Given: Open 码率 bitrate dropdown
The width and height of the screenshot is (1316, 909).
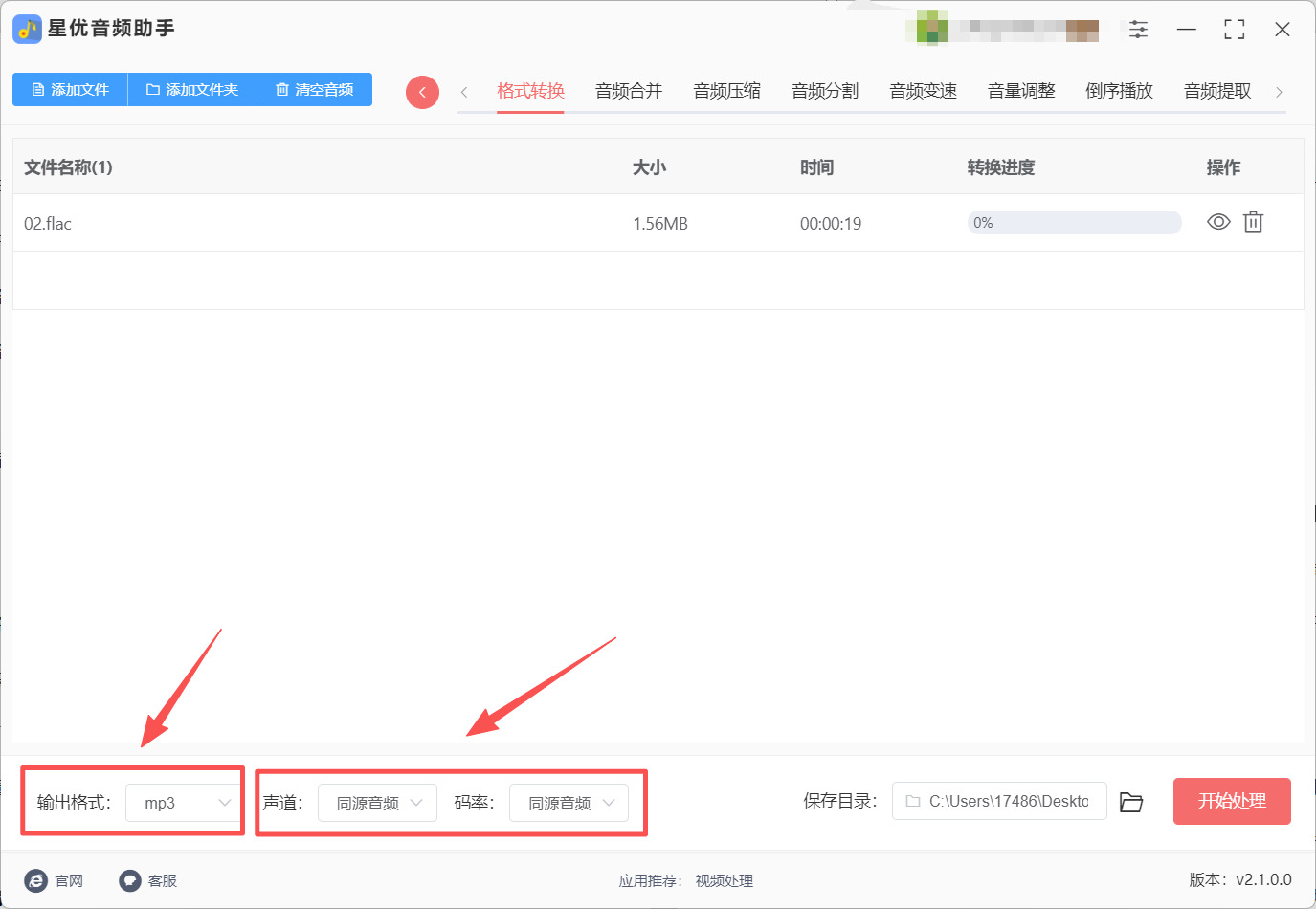Looking at the screenshot, I should tap(569, 803).
